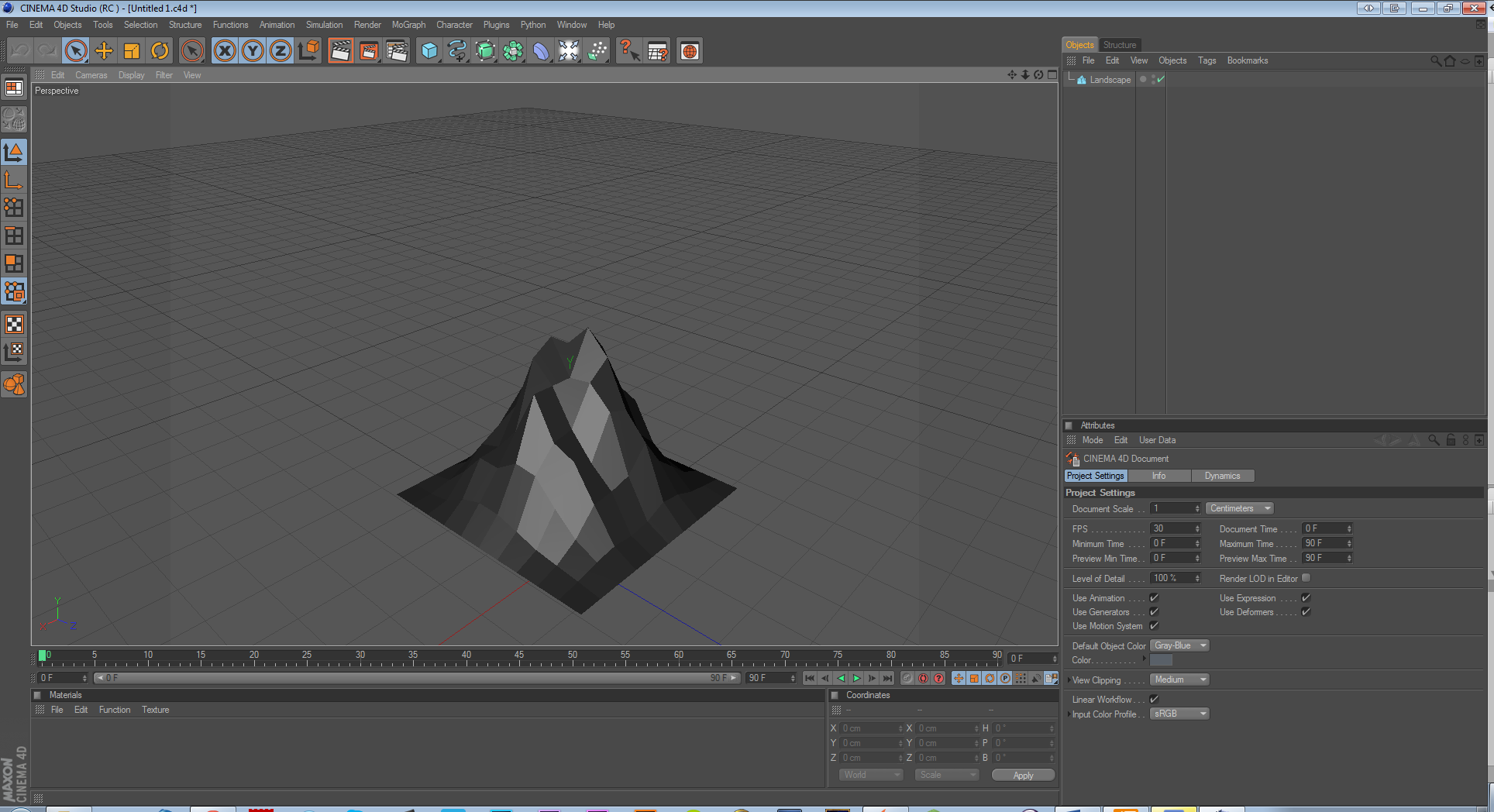The image size is (1494, 812).
Task: Toggle the Use Motion System checkbox
Action: pos(1154,625)
